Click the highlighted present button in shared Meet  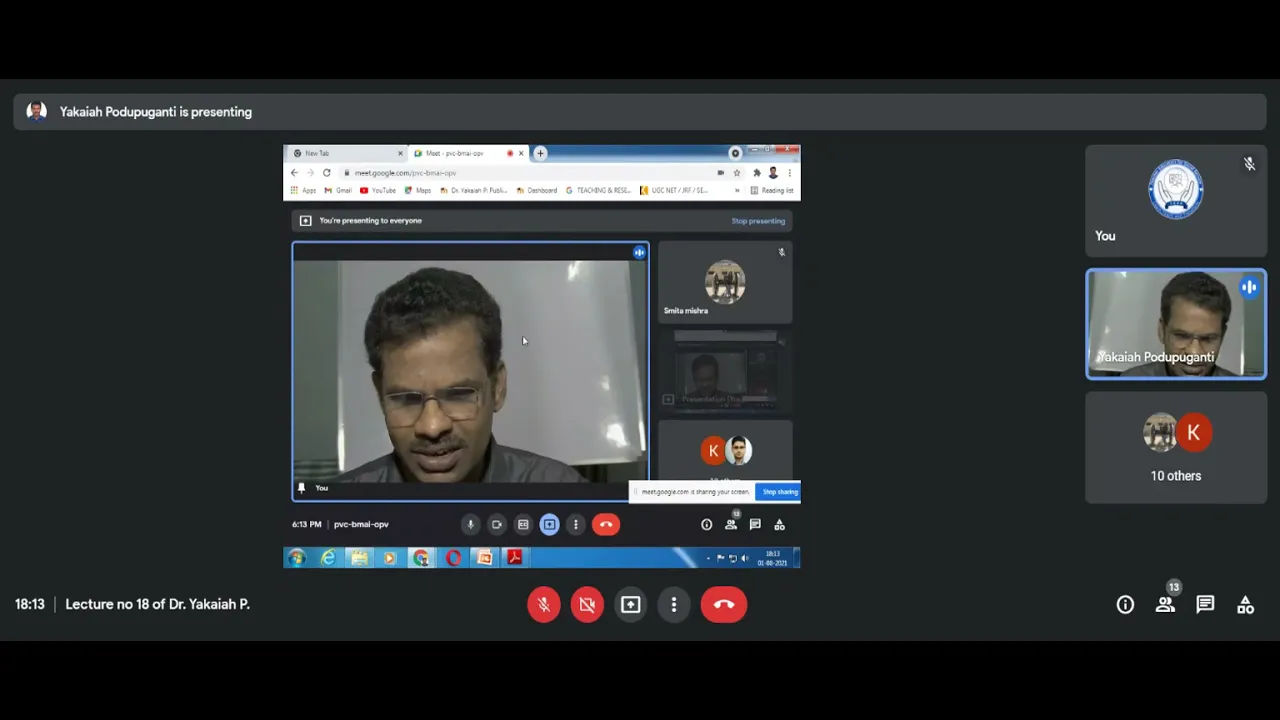click(549, 524)
